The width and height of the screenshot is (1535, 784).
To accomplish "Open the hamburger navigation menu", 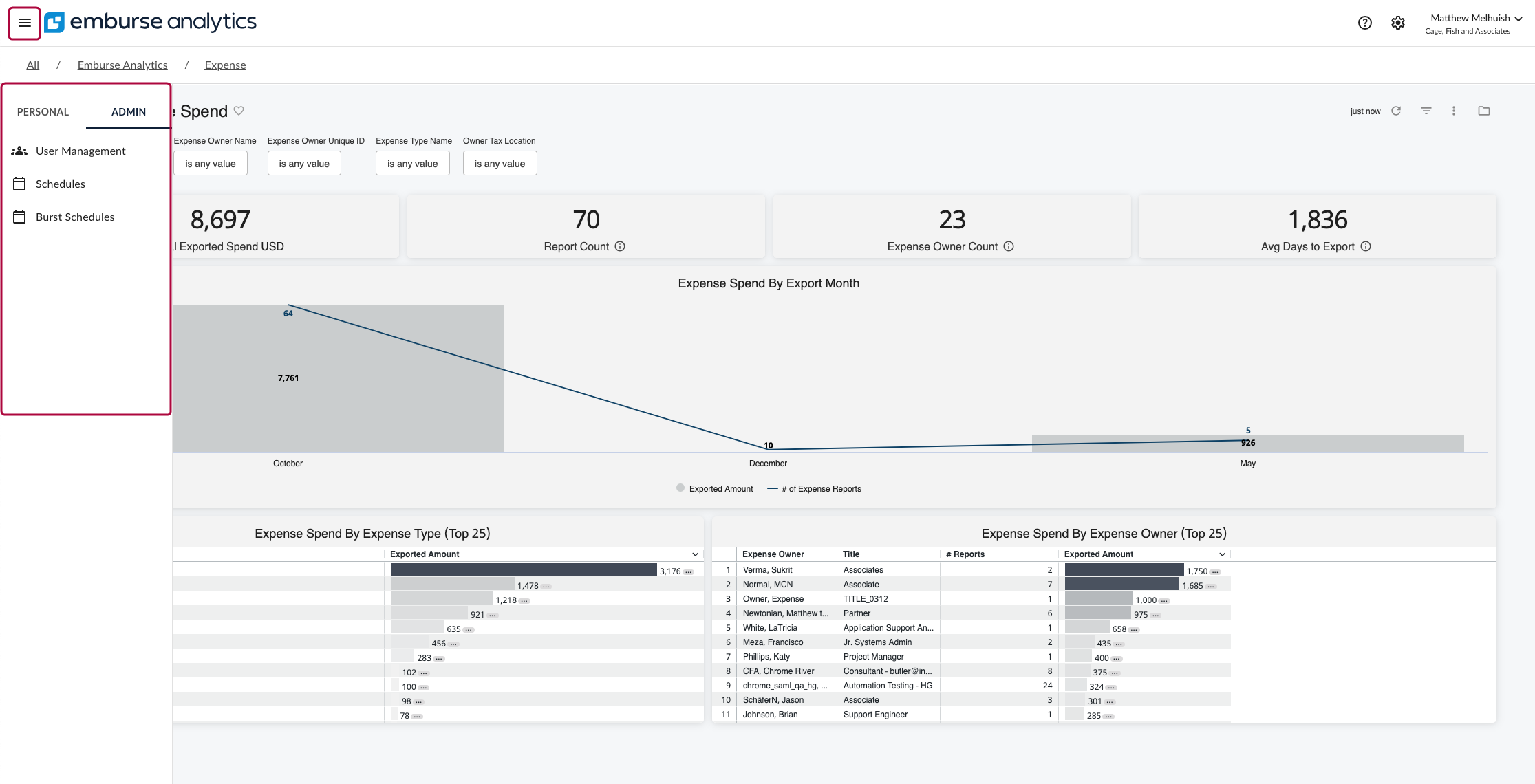I will (23, 23).
